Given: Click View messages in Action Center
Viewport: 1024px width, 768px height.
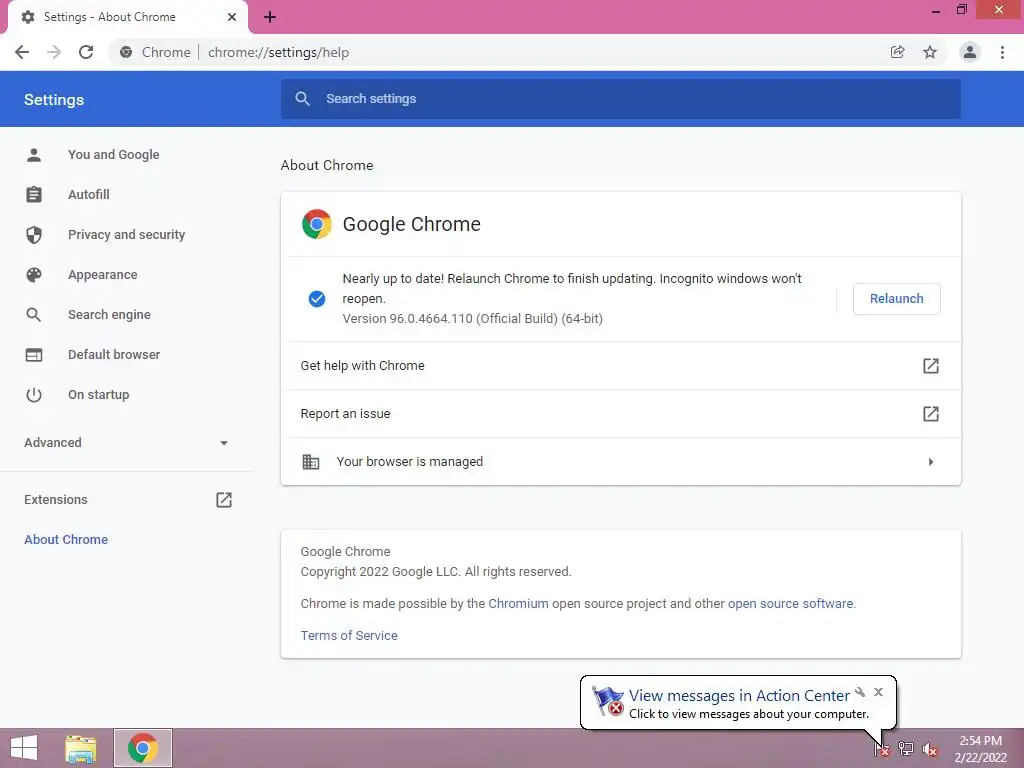Looking at the screenshot, I should point(739,696).
